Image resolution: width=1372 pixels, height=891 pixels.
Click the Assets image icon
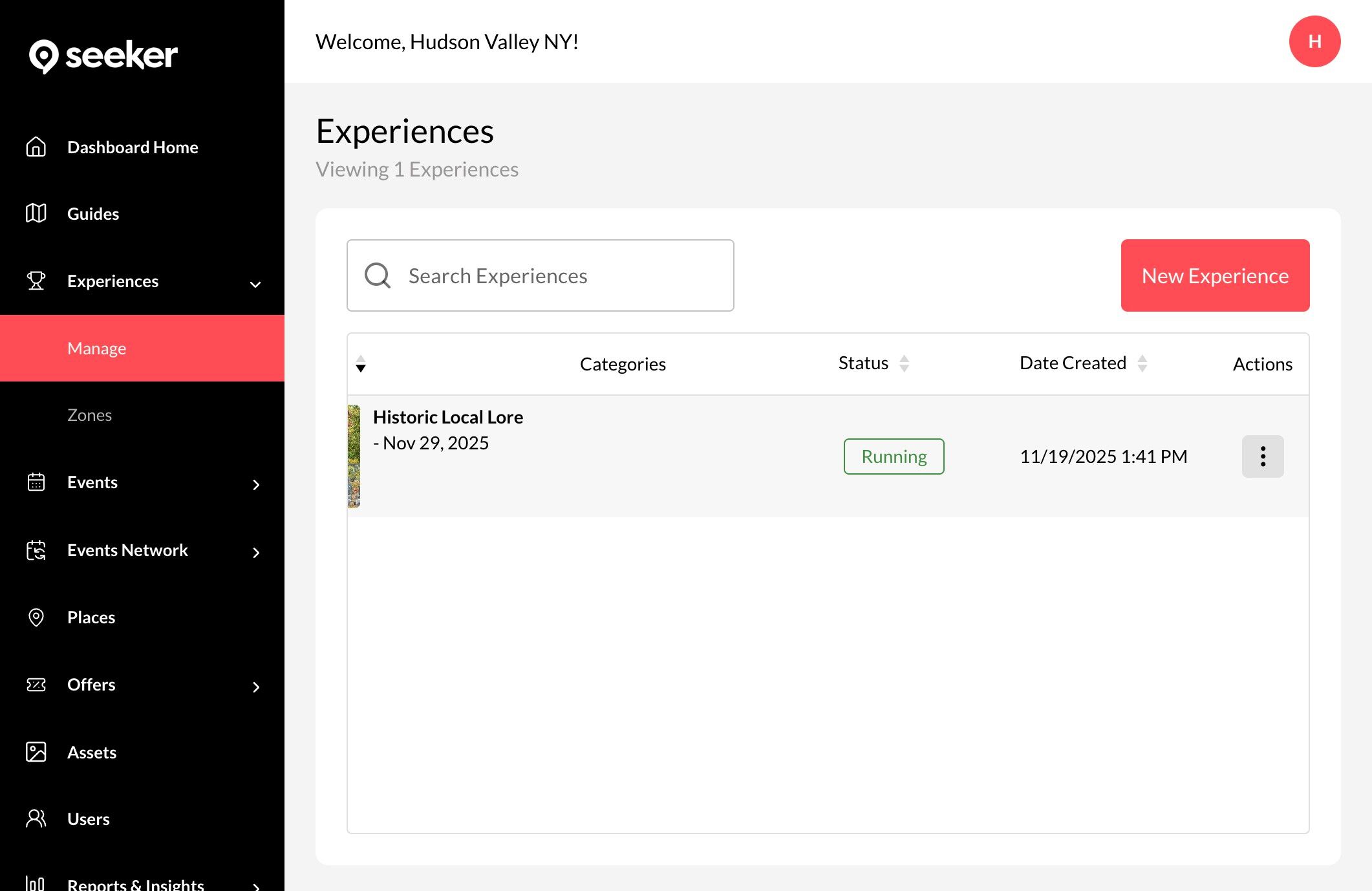(36, 752)
